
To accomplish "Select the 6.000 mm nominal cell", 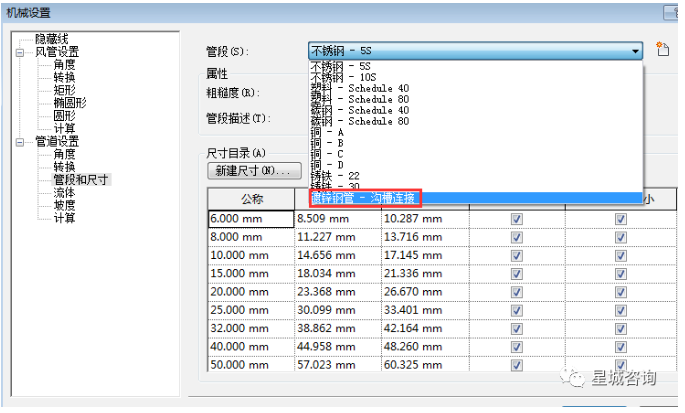I will (251, 219).
